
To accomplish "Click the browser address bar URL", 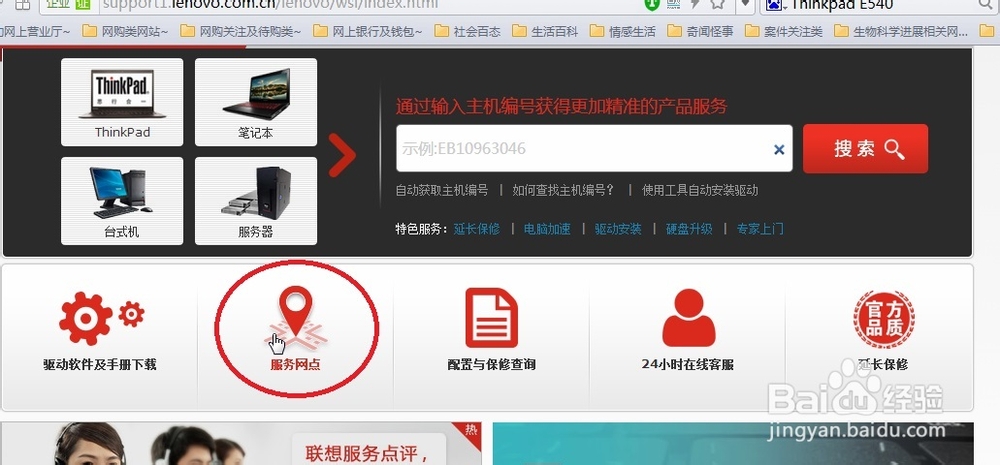I will coord(270,4).
